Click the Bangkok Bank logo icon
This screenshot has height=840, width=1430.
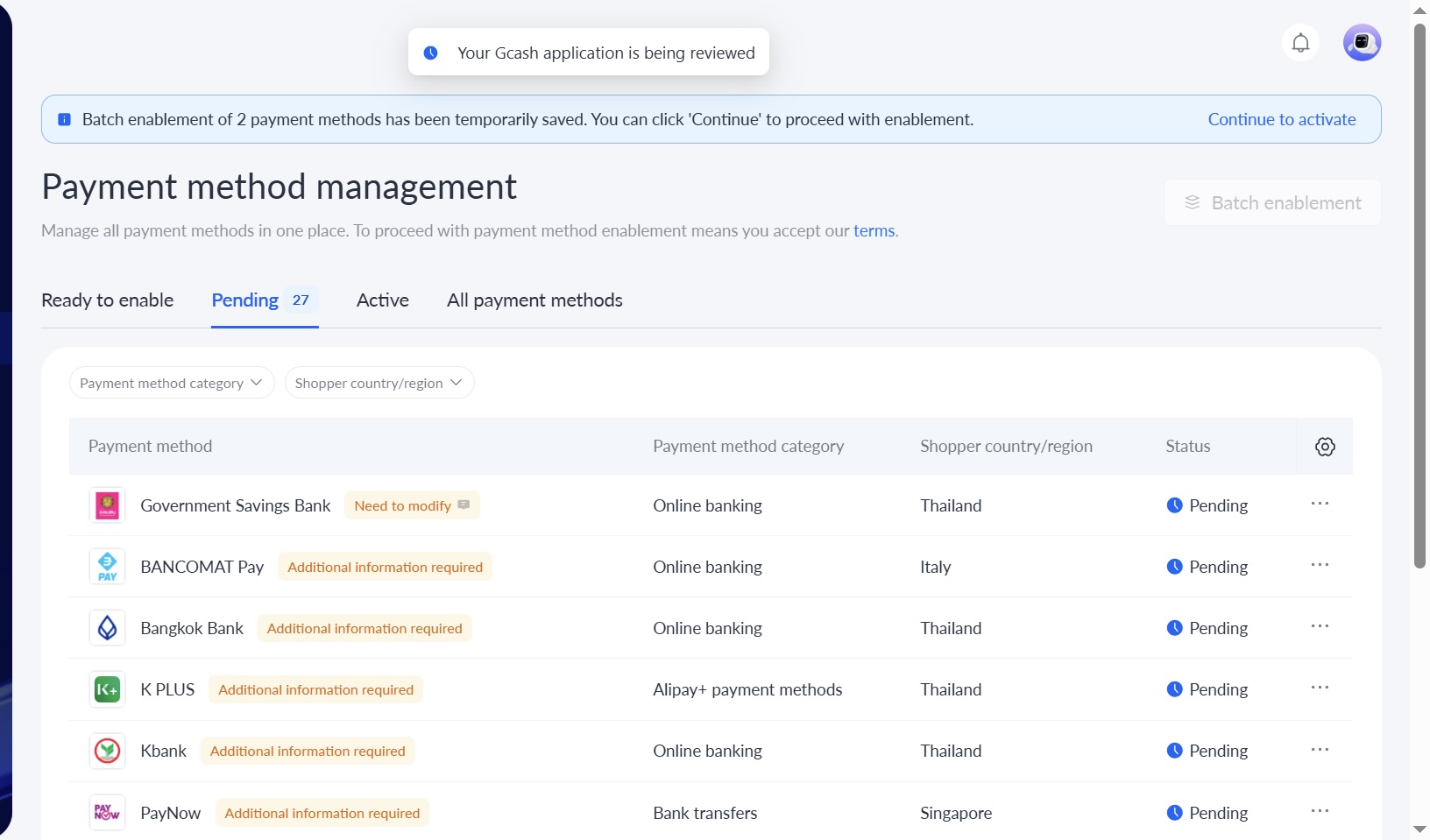click(x=108, y=628)
